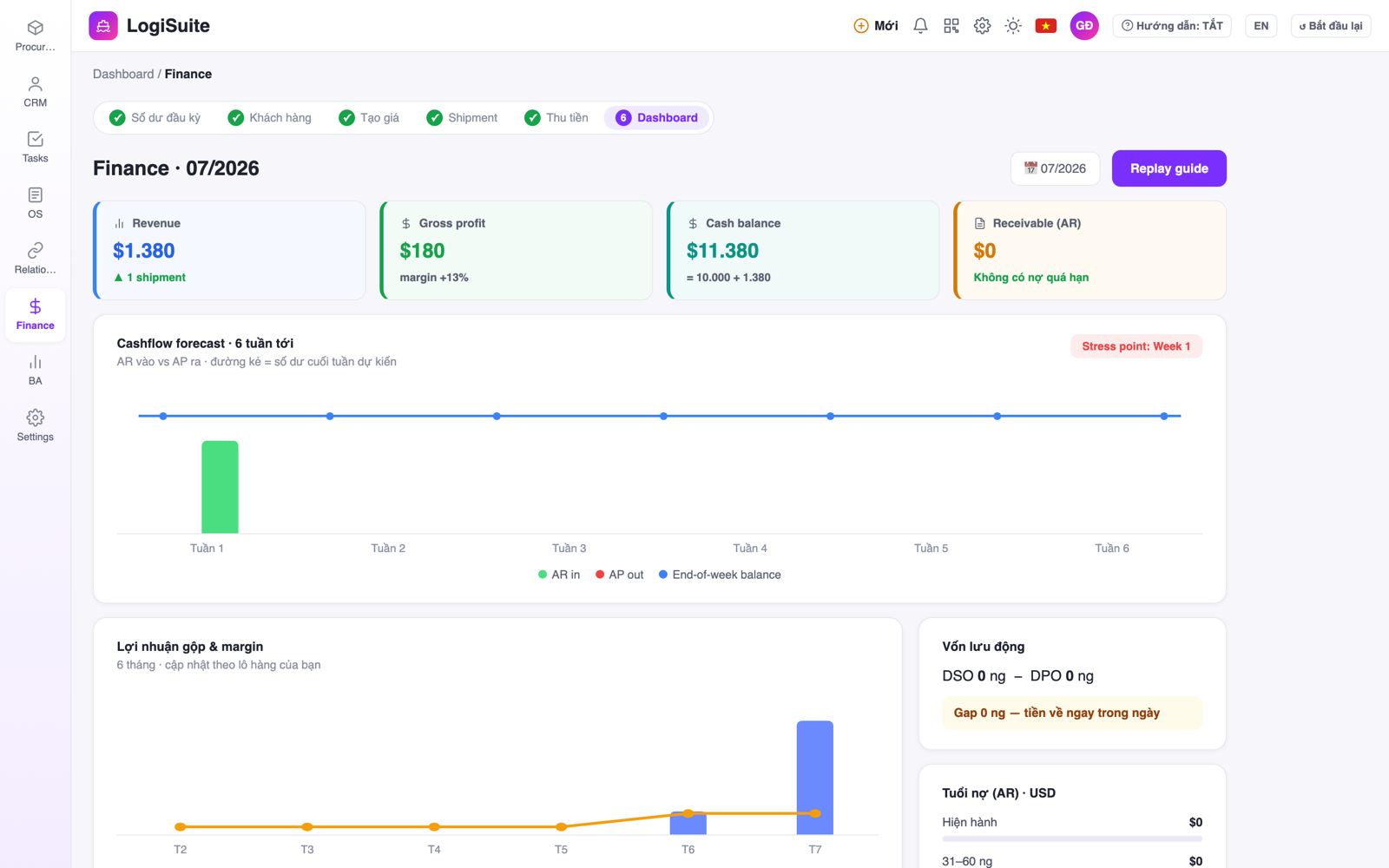Toggle the Hướng dẫn: TẮT guide switch
The width and height of the screenshot is (1389, 868).
pos(1172,26)
